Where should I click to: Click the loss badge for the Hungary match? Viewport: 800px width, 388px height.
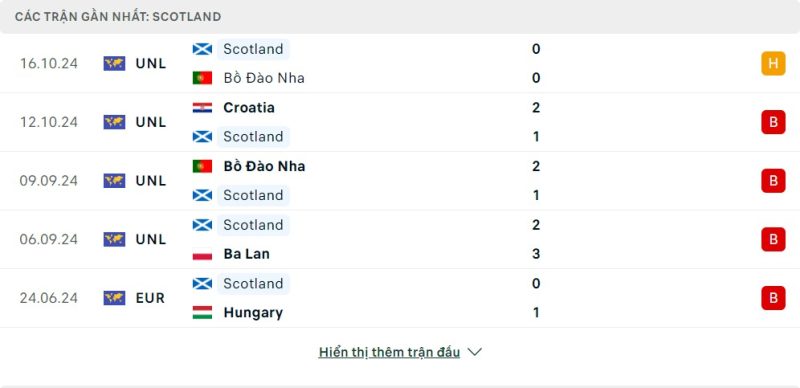click(x=773, y=298)
